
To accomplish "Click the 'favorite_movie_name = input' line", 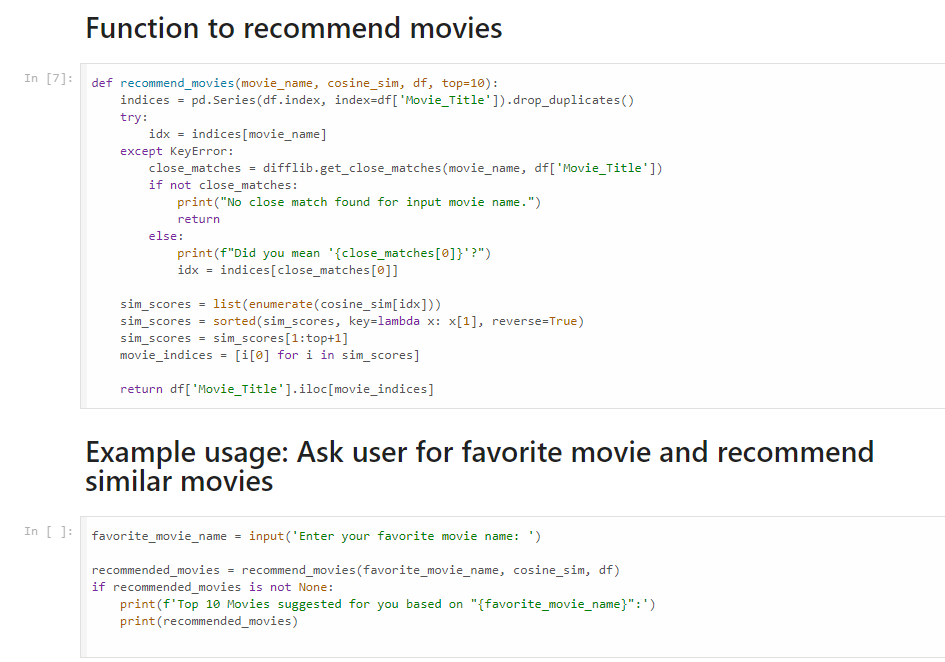I will (316, 536).
